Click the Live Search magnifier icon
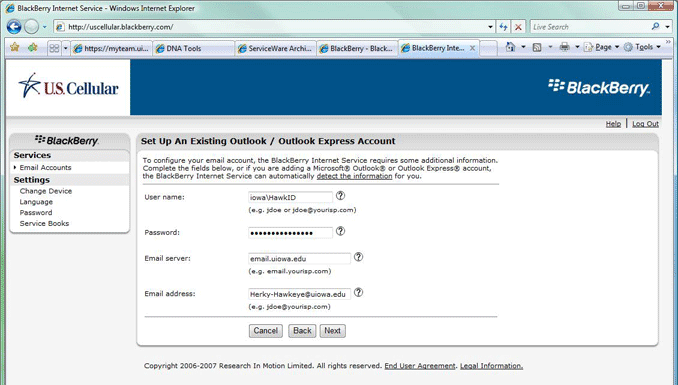The height and width of the screenshot is (385, 678). click(x=656, y=26)
